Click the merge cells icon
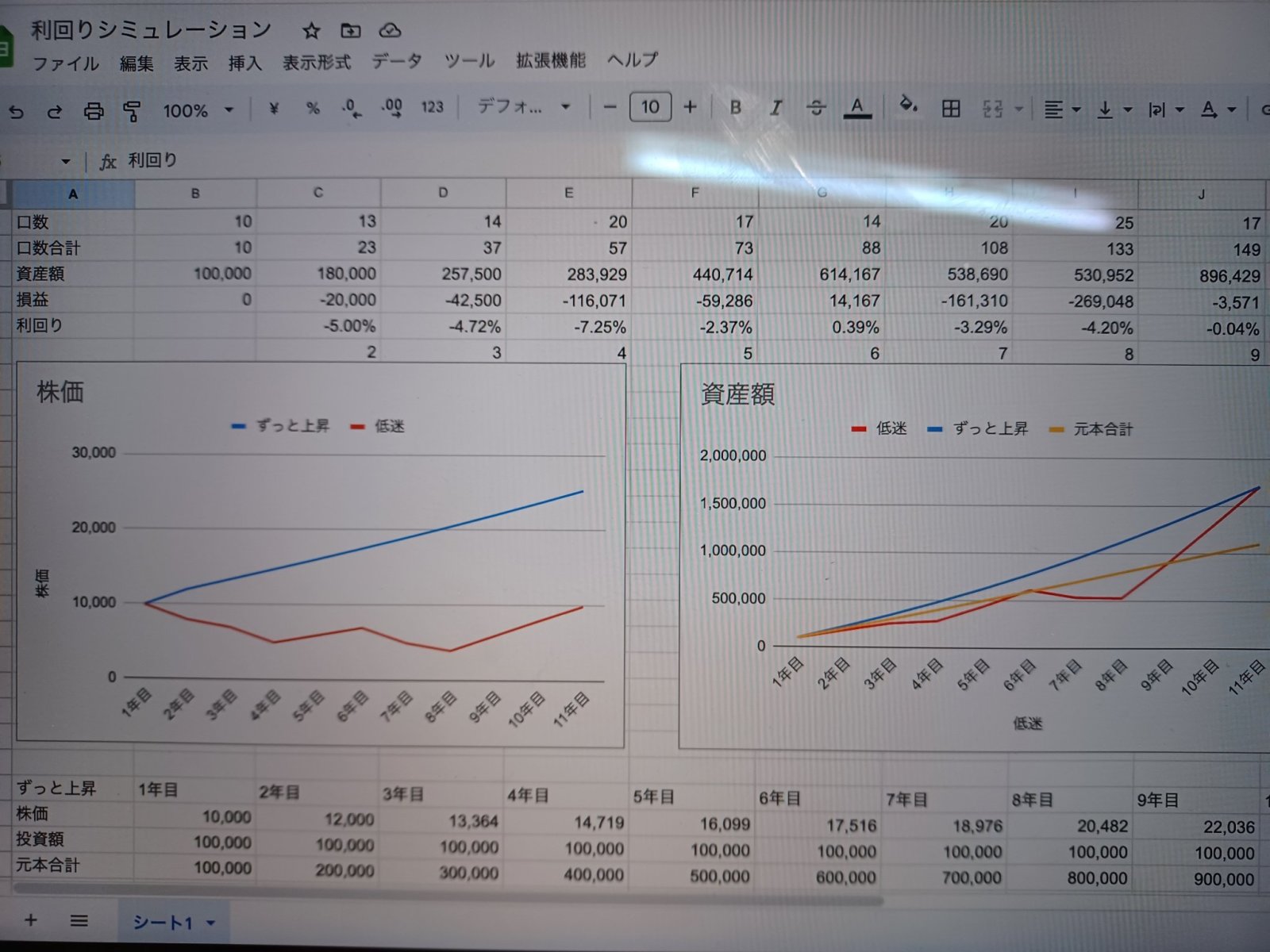This screenshot has width=1270, height=952. [x=992, y=109]
